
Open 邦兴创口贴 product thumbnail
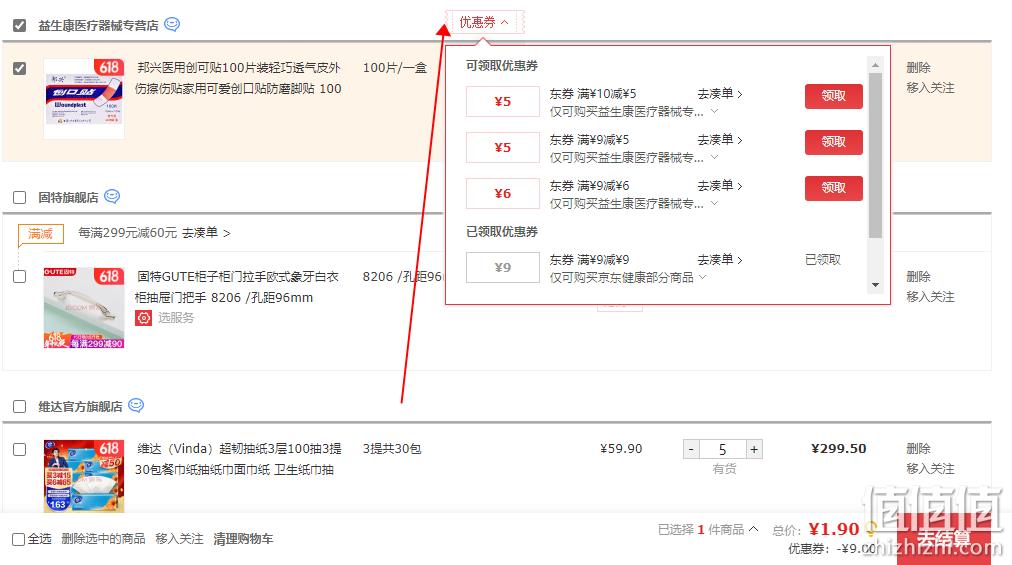[x=84, y=98]
